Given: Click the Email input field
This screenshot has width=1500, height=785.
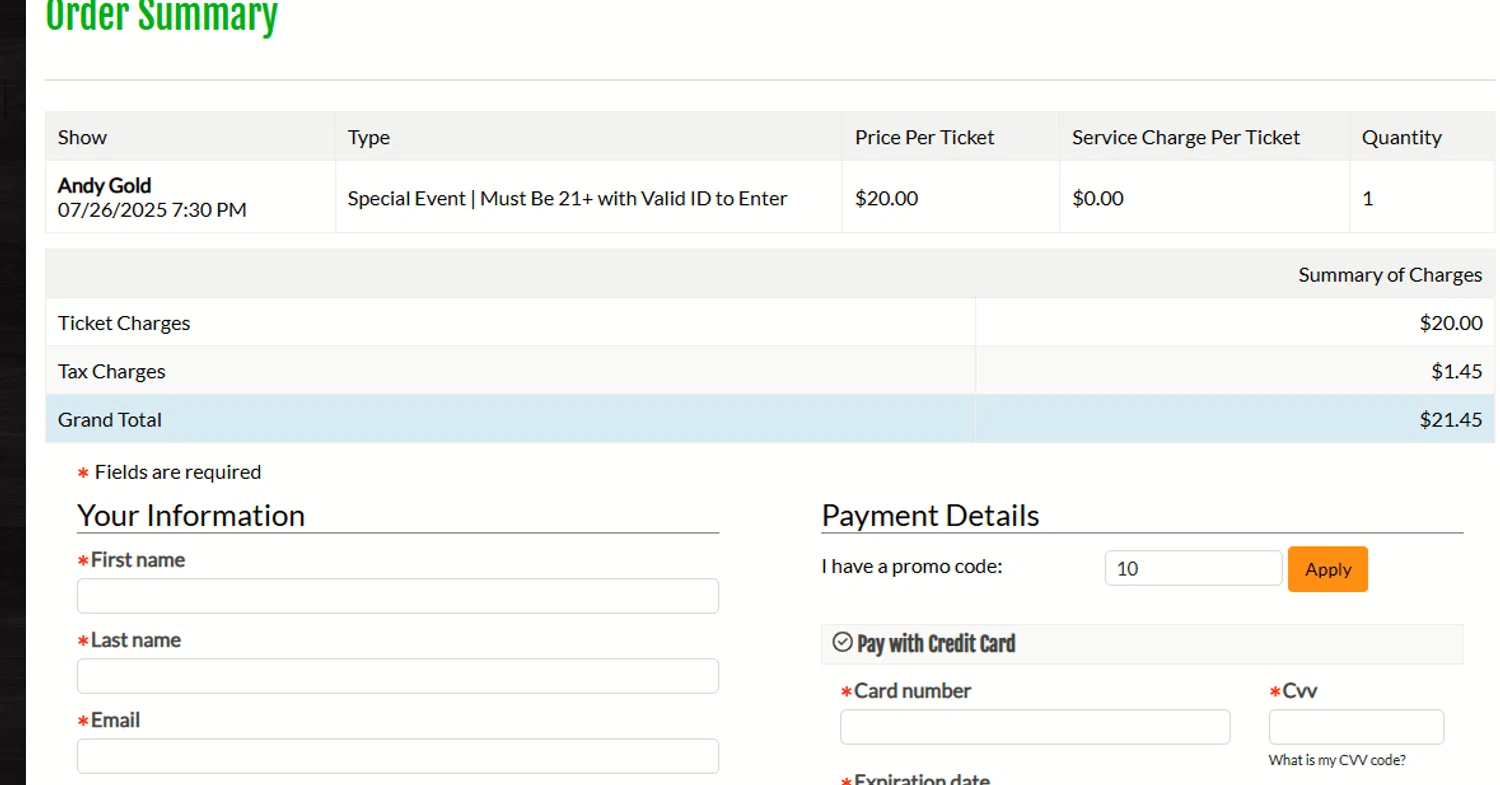Looking at the screenshot, I should pyautogui.click(x=398, y=756).
